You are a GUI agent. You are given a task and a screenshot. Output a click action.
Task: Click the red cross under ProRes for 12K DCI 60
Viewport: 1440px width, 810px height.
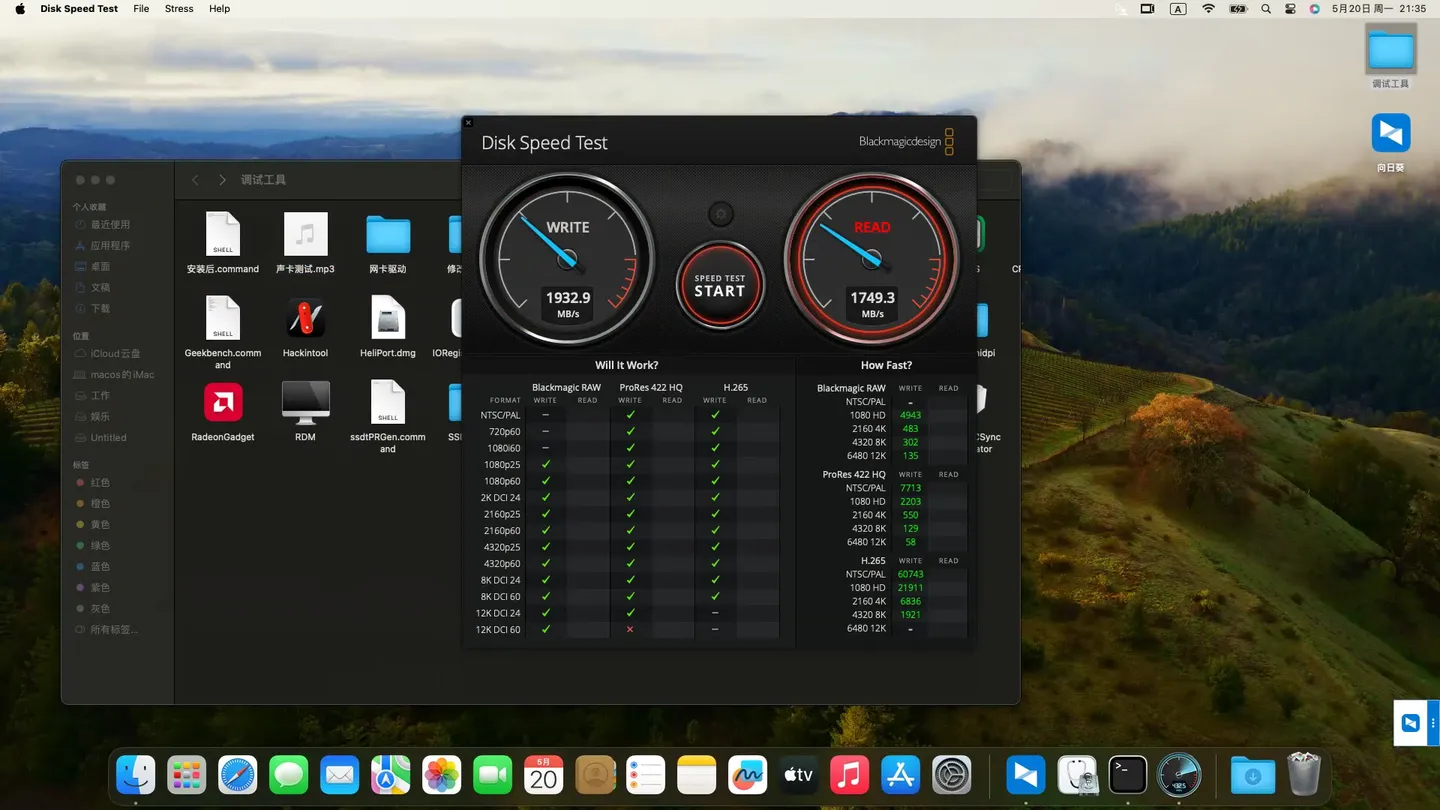point(629,629)
